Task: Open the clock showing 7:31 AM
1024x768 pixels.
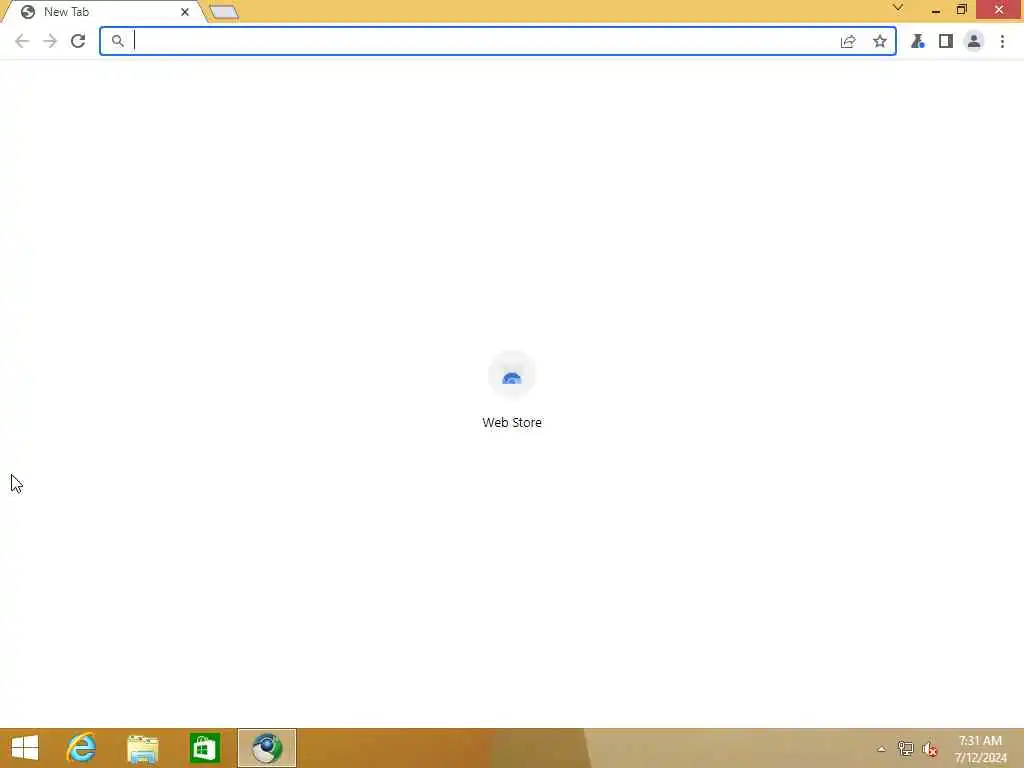Action: click(x=980, y=748)
